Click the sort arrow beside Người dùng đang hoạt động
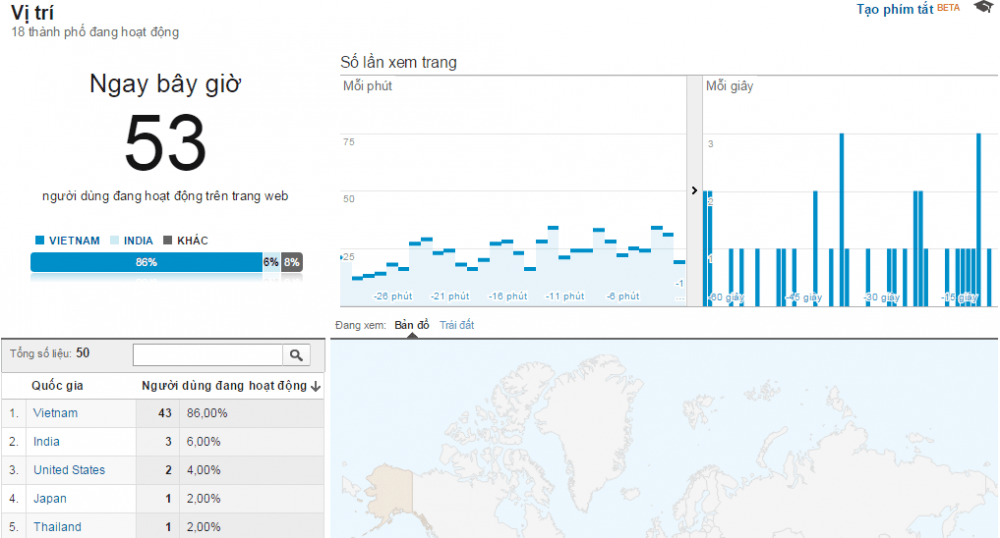The height and width of the screenshot is (538, 1000). pyautogui.click(x=316, y=386)
